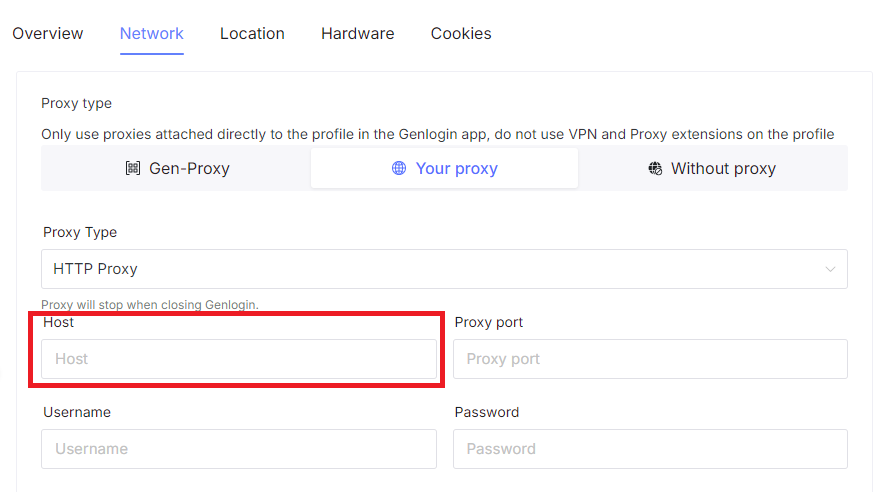Select the Cookies tab
The height and width of the screenshot is (492, 890).
pos(461,33)
